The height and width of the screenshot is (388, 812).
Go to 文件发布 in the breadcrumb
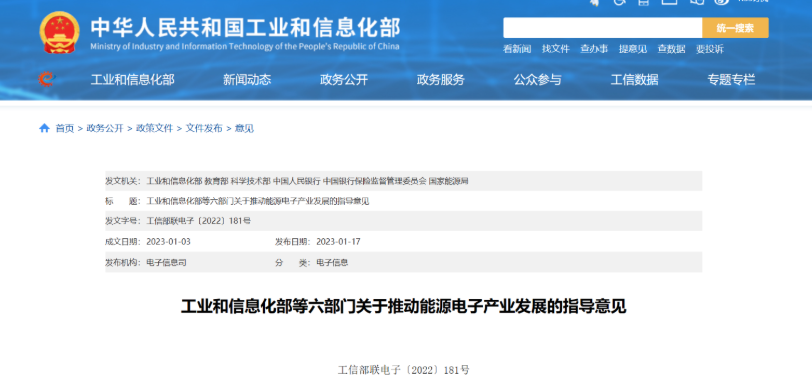pyautogui.click(x=204, y=128)
